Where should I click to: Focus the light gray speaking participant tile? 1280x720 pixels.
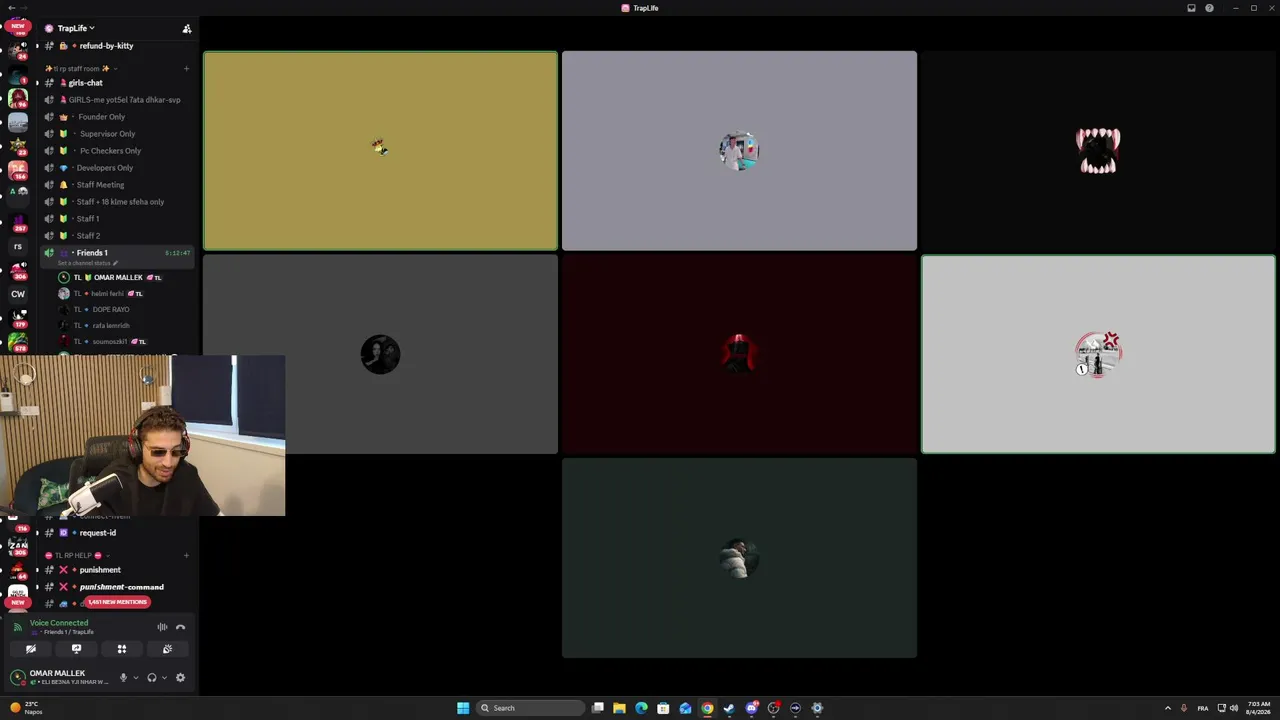coord(1098,354)
